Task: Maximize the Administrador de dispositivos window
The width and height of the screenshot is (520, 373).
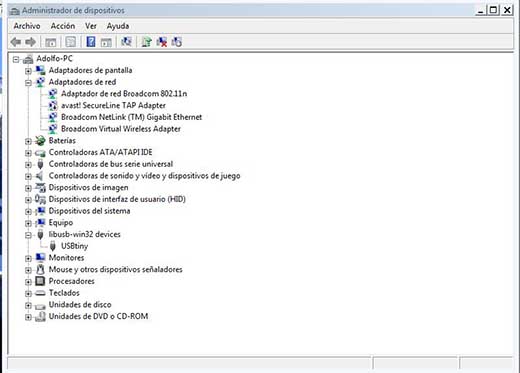Action: point(493,10)
